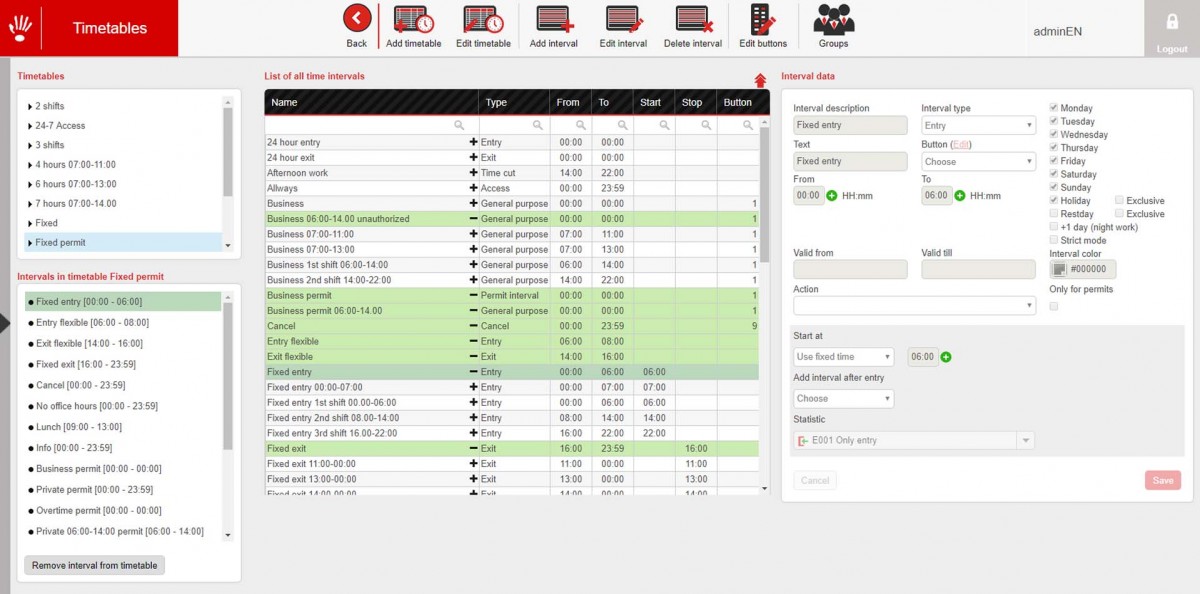Screen dimensions: 1200x594
Task: Click the hand logo in header
Action: pyautogui.click(x=20, y=29)
